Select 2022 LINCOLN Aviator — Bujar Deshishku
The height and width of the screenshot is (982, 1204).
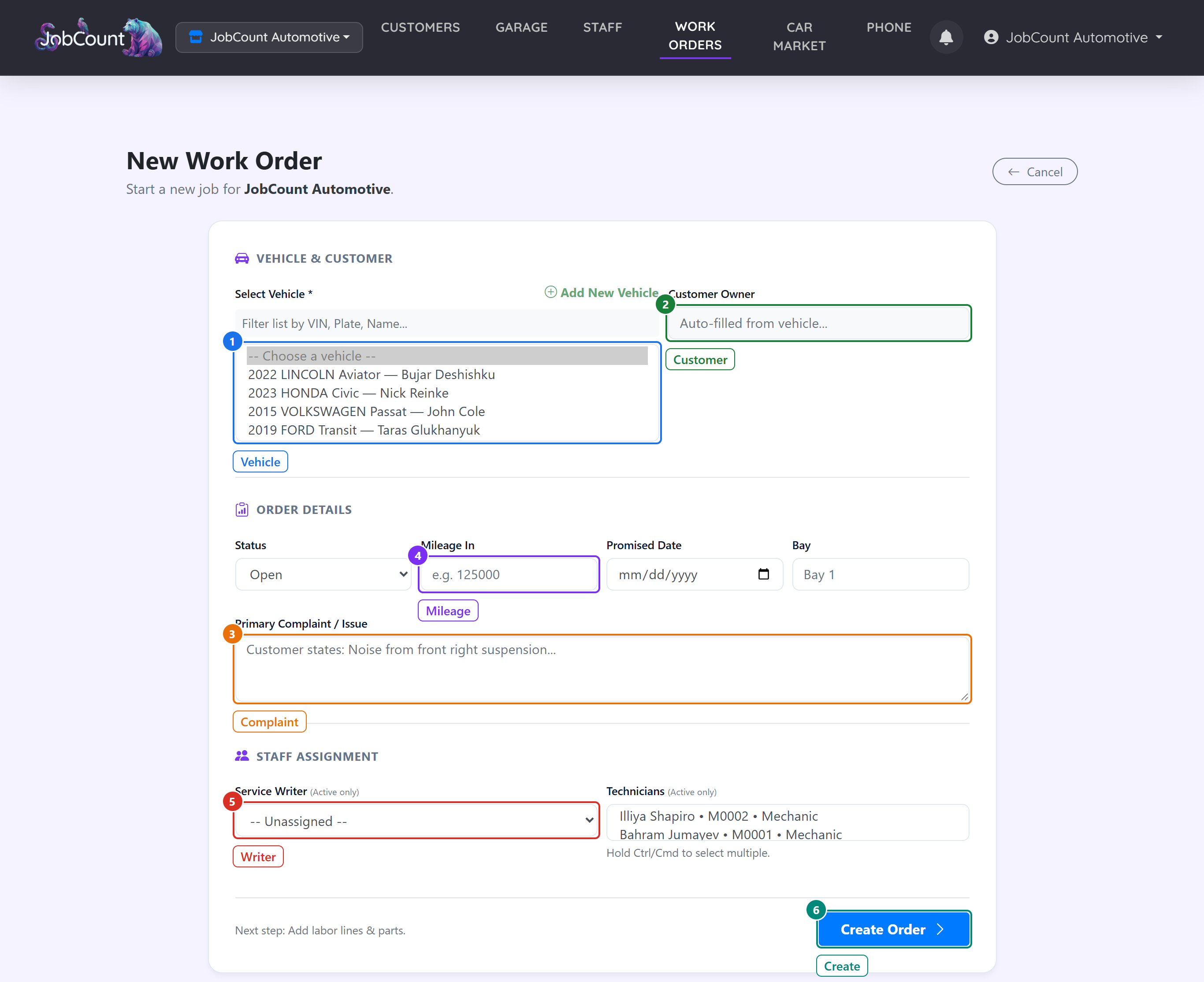click(447, 375)
